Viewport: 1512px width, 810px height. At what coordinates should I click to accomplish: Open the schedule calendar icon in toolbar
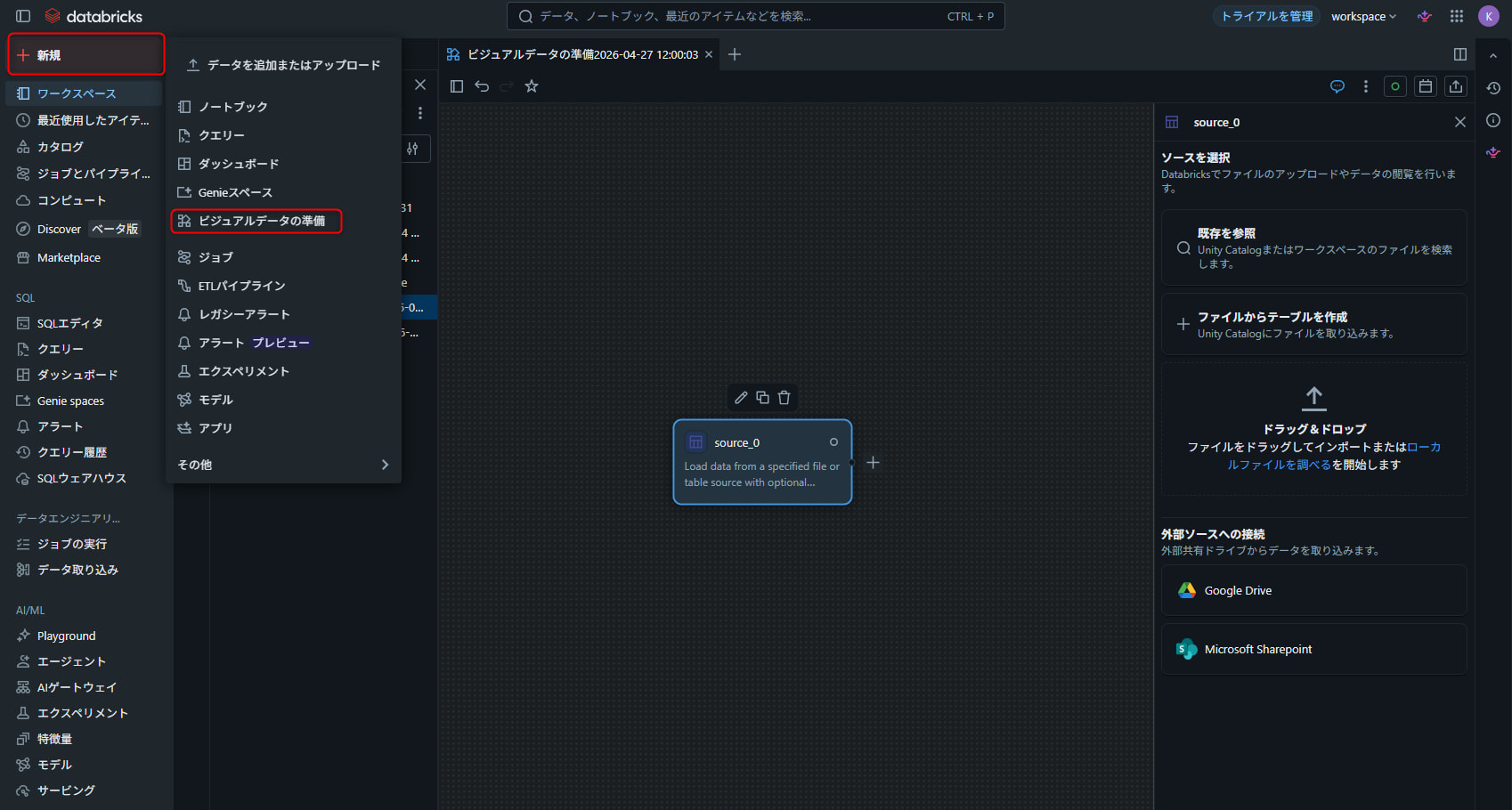click(x=1426, y=86)
